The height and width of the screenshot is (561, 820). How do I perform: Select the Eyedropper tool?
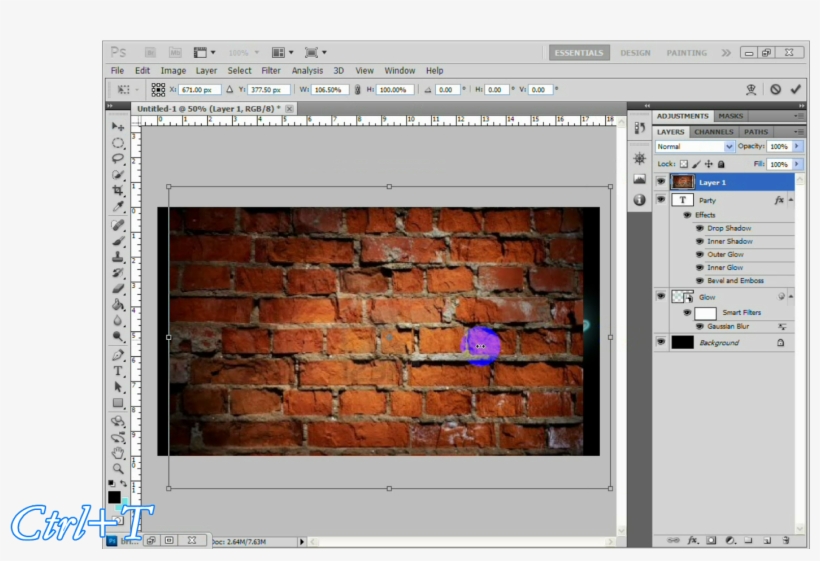(x=118, y=206)
